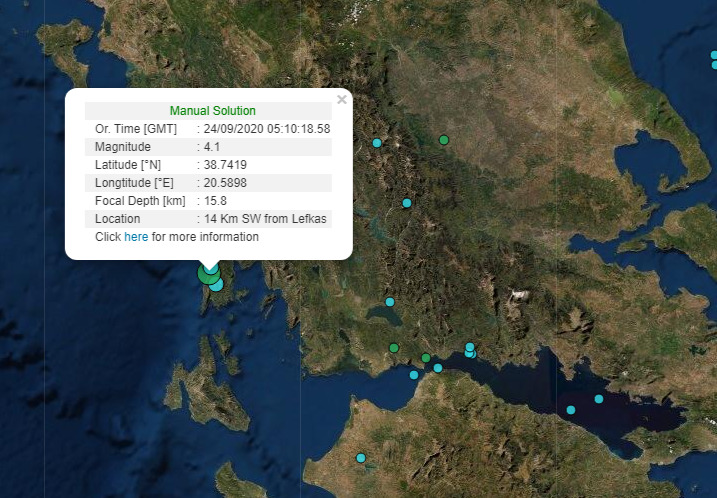Select location text '14 Km SW from Lefkas'
Screen dimensions: 717x498
click(x=265, y=219)
